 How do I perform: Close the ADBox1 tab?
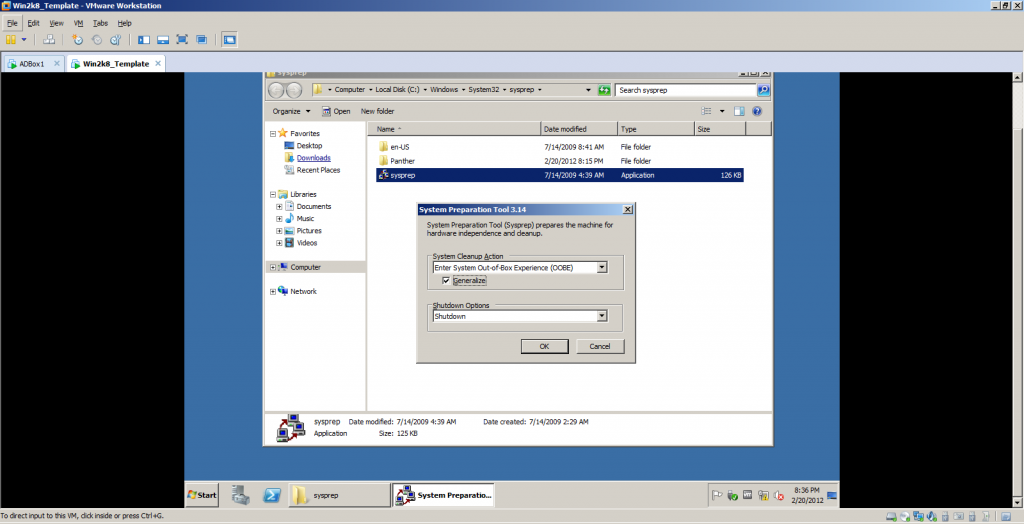[x=57, y=63]
